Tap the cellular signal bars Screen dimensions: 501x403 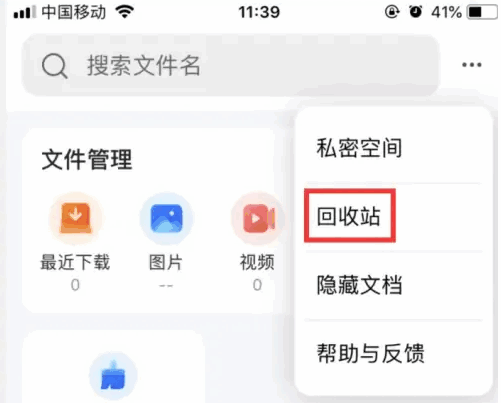[24, 12]
